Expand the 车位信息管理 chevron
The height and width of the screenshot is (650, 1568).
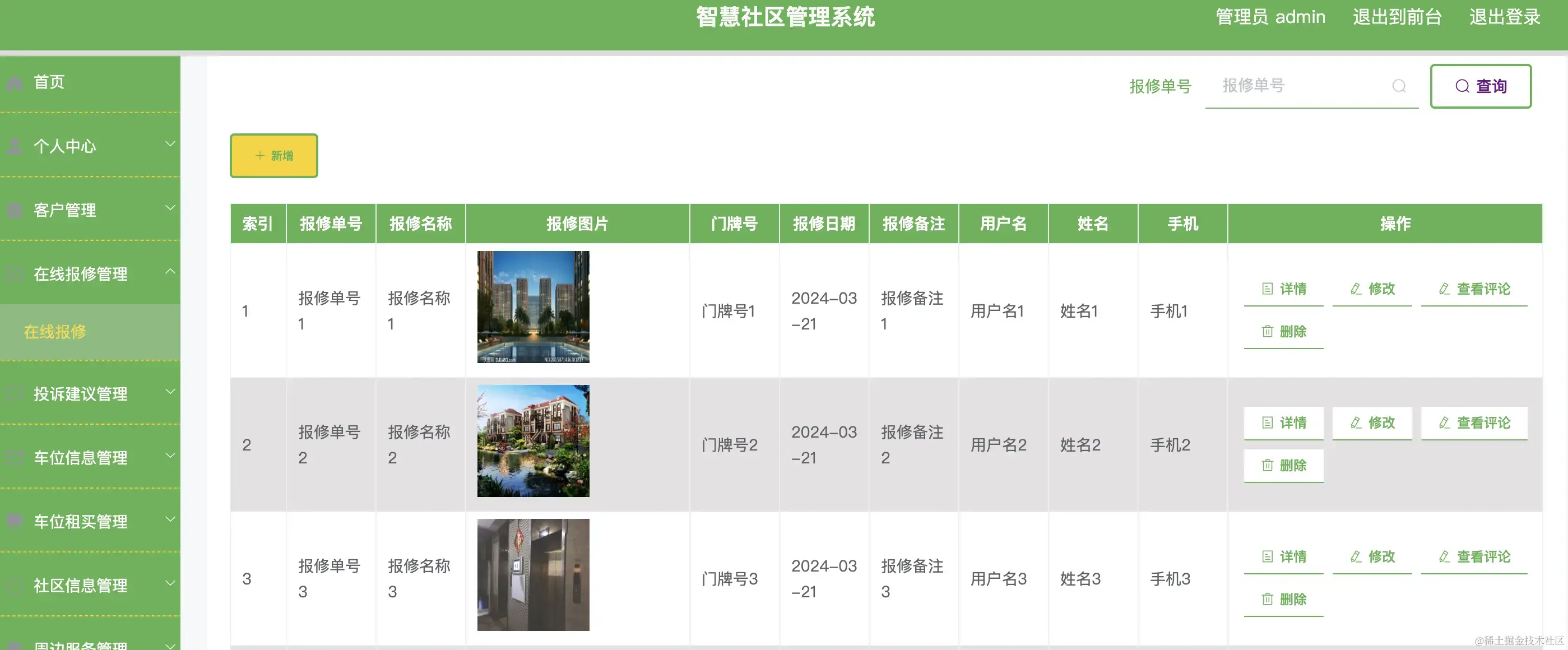pyautogui.click(x=170, y=456)
